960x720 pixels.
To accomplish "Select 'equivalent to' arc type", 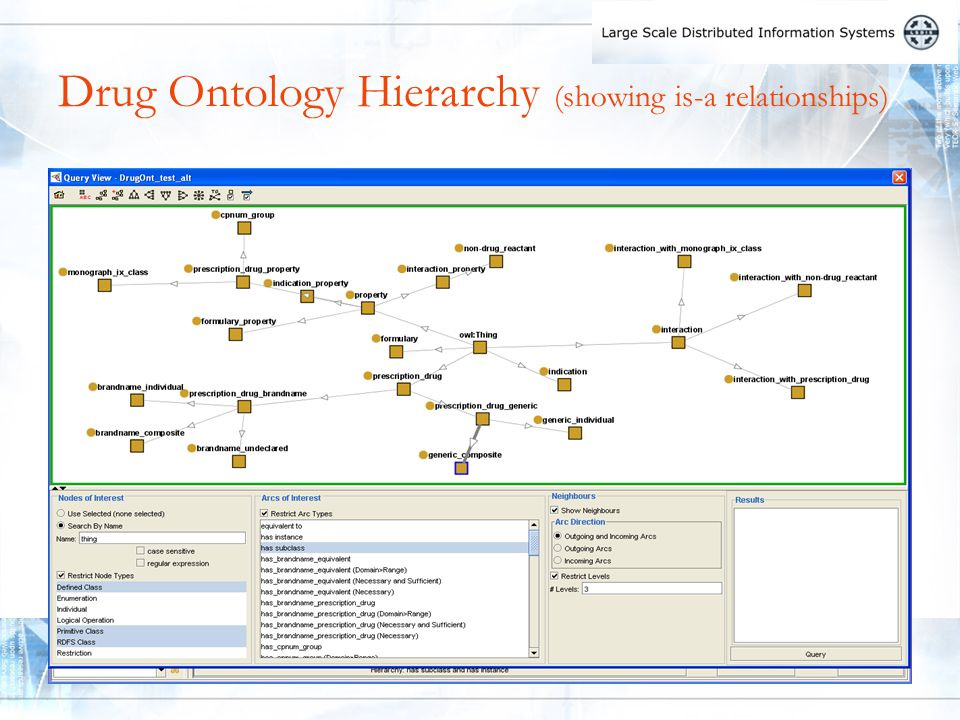I will (394, 526).
